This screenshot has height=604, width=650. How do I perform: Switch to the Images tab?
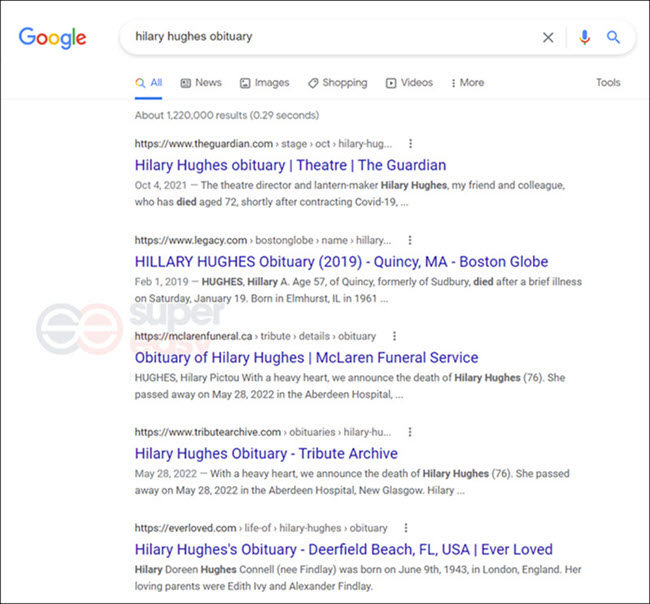click(264, 82)
